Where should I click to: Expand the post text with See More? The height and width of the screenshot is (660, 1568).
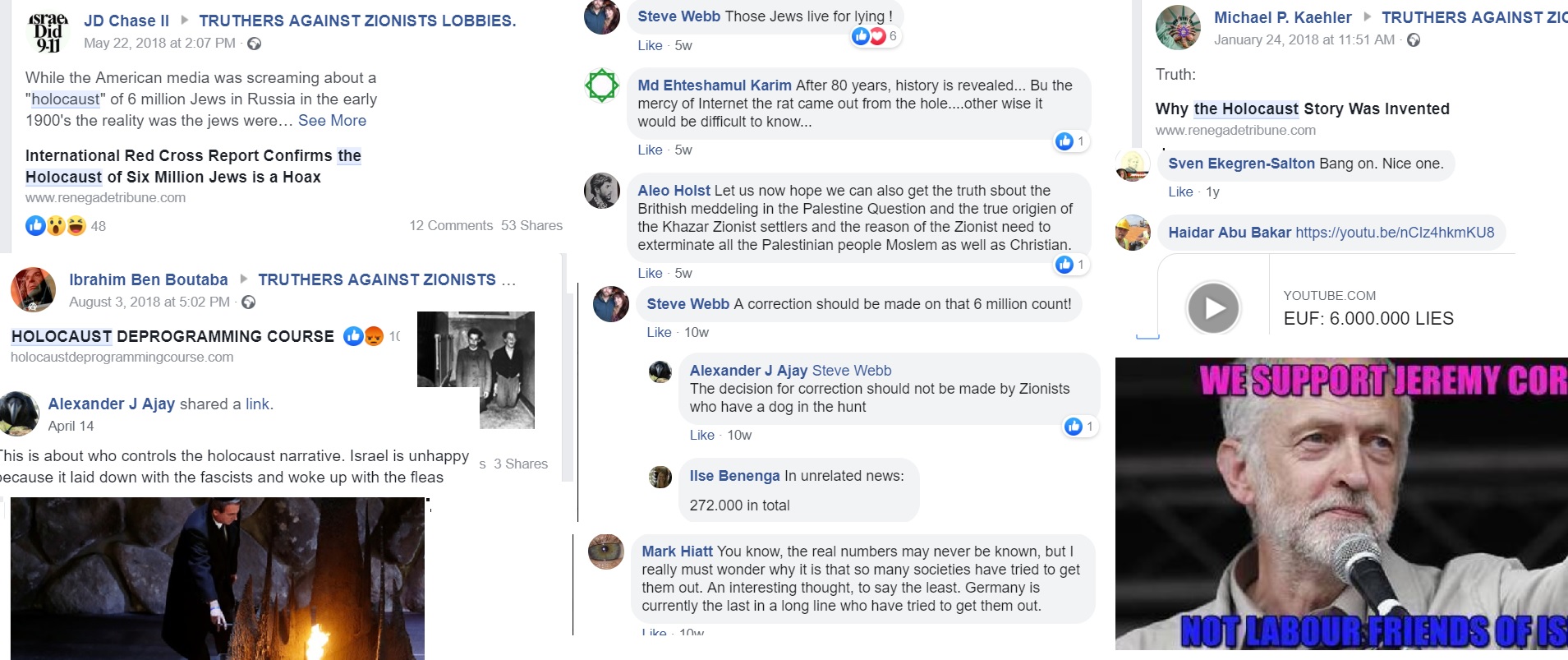click(332, 121)
